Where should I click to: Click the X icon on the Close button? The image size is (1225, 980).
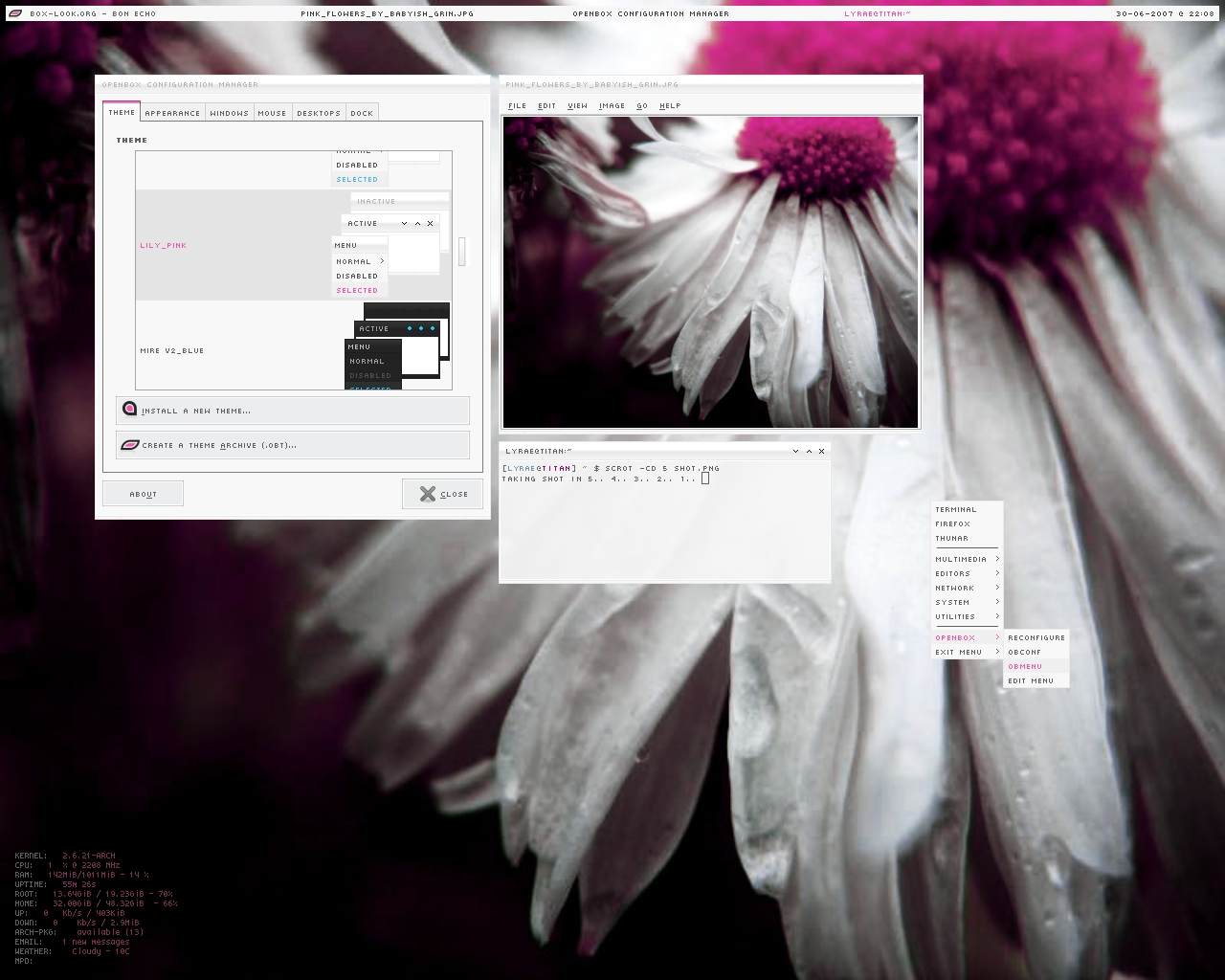[428, 494]
